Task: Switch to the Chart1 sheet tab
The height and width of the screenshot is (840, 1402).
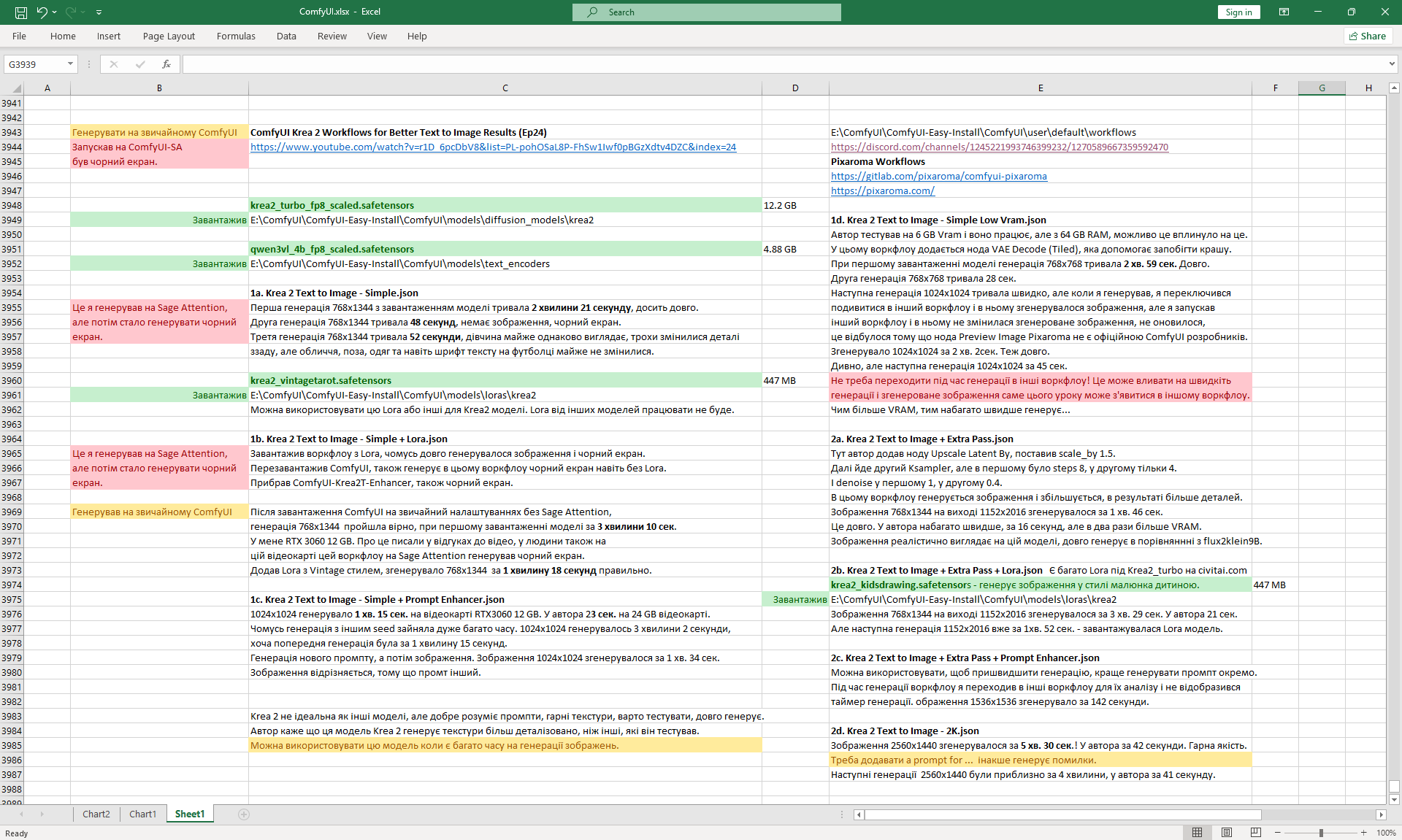Action: click(142, 814)
